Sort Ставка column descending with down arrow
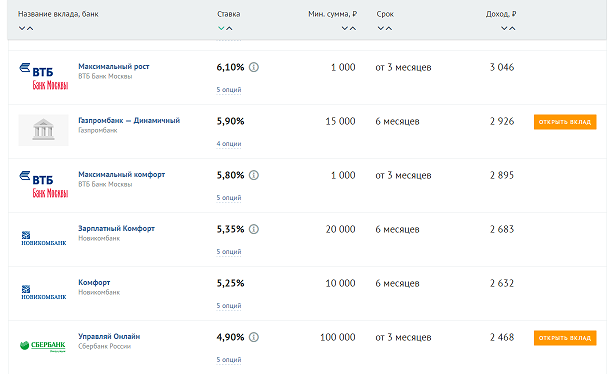 coord(221,28)
